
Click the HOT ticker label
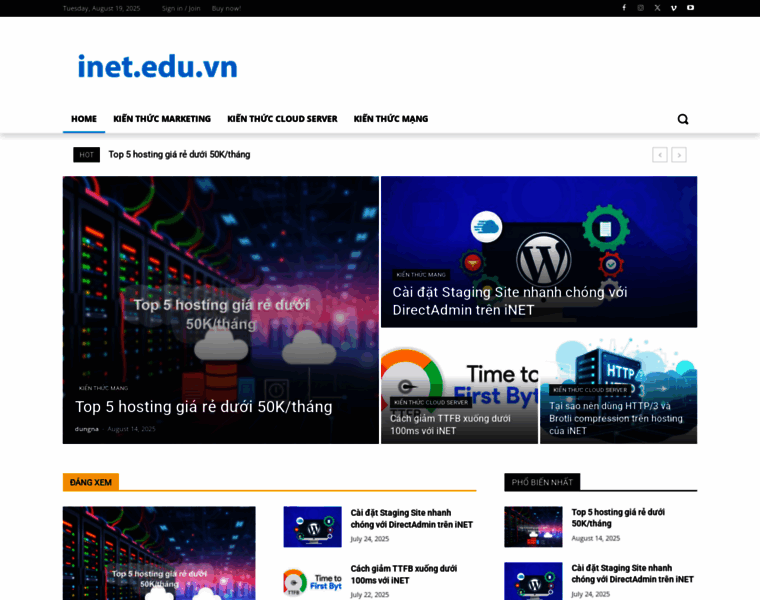tap(86, 155)
